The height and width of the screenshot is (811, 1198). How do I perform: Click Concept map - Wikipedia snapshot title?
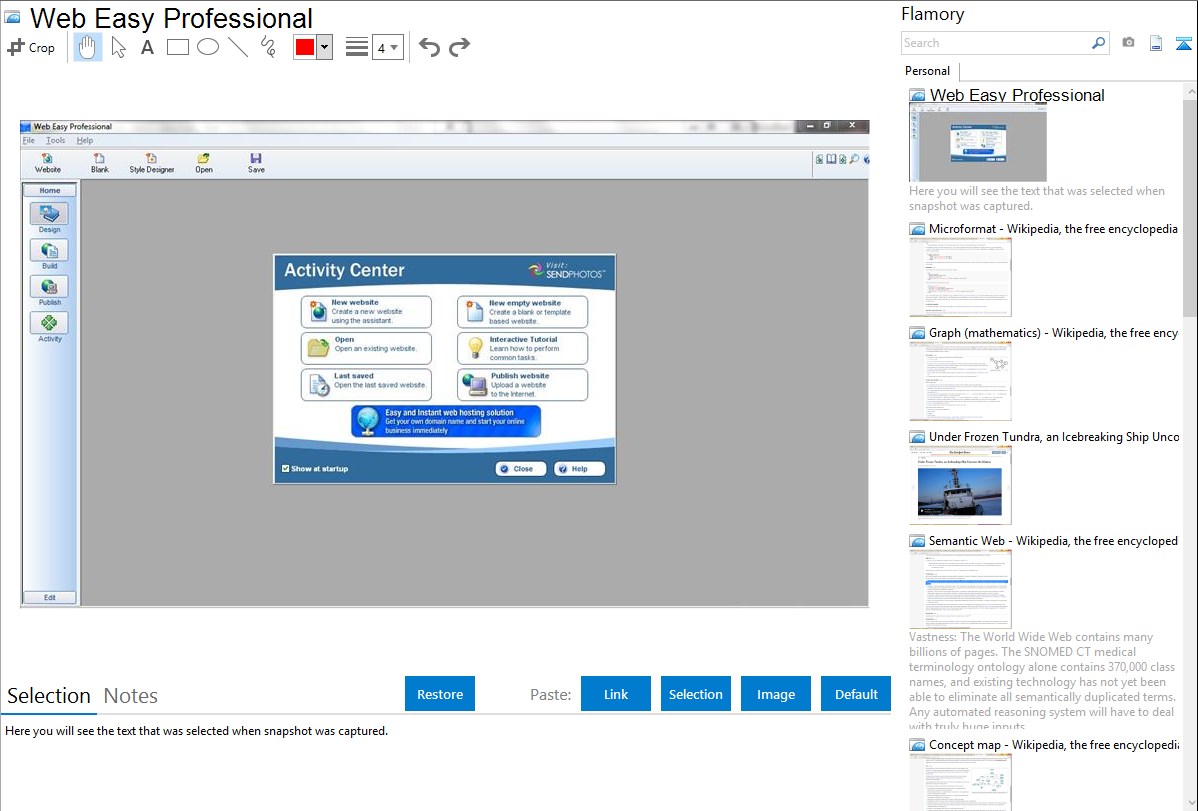point(1054,744)
